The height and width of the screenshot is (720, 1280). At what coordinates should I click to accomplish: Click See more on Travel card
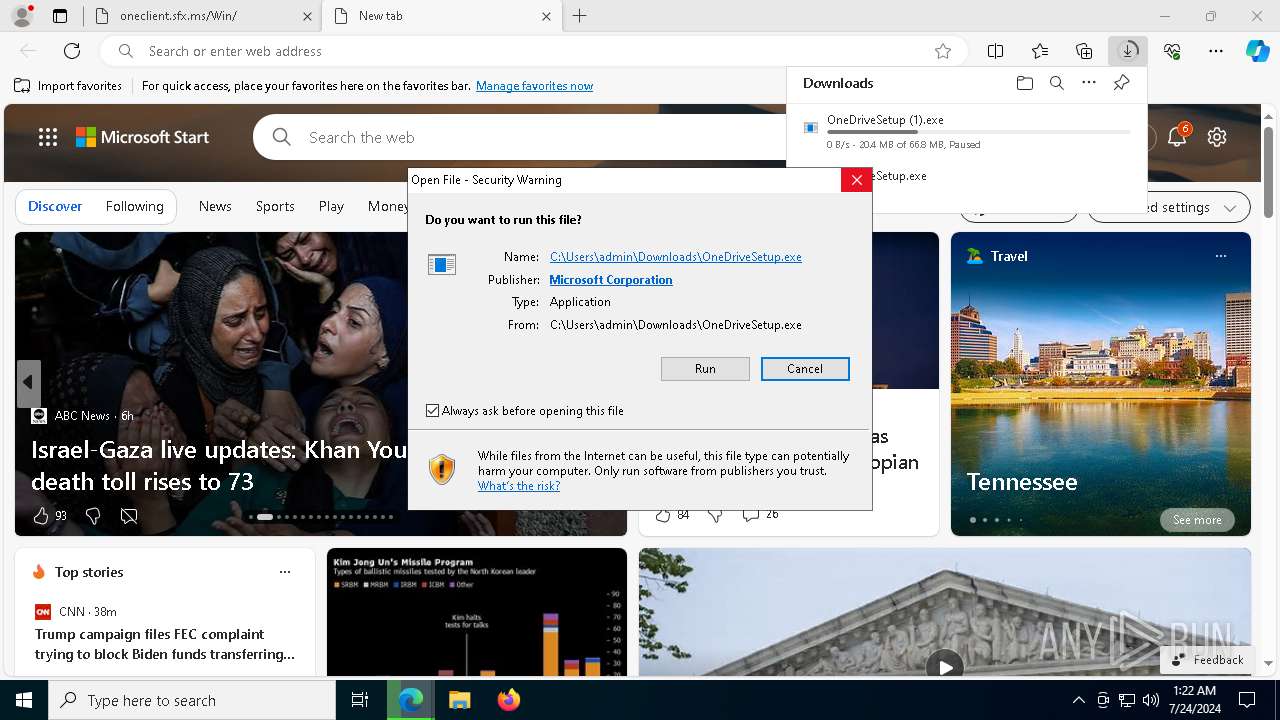point(1197,520)
